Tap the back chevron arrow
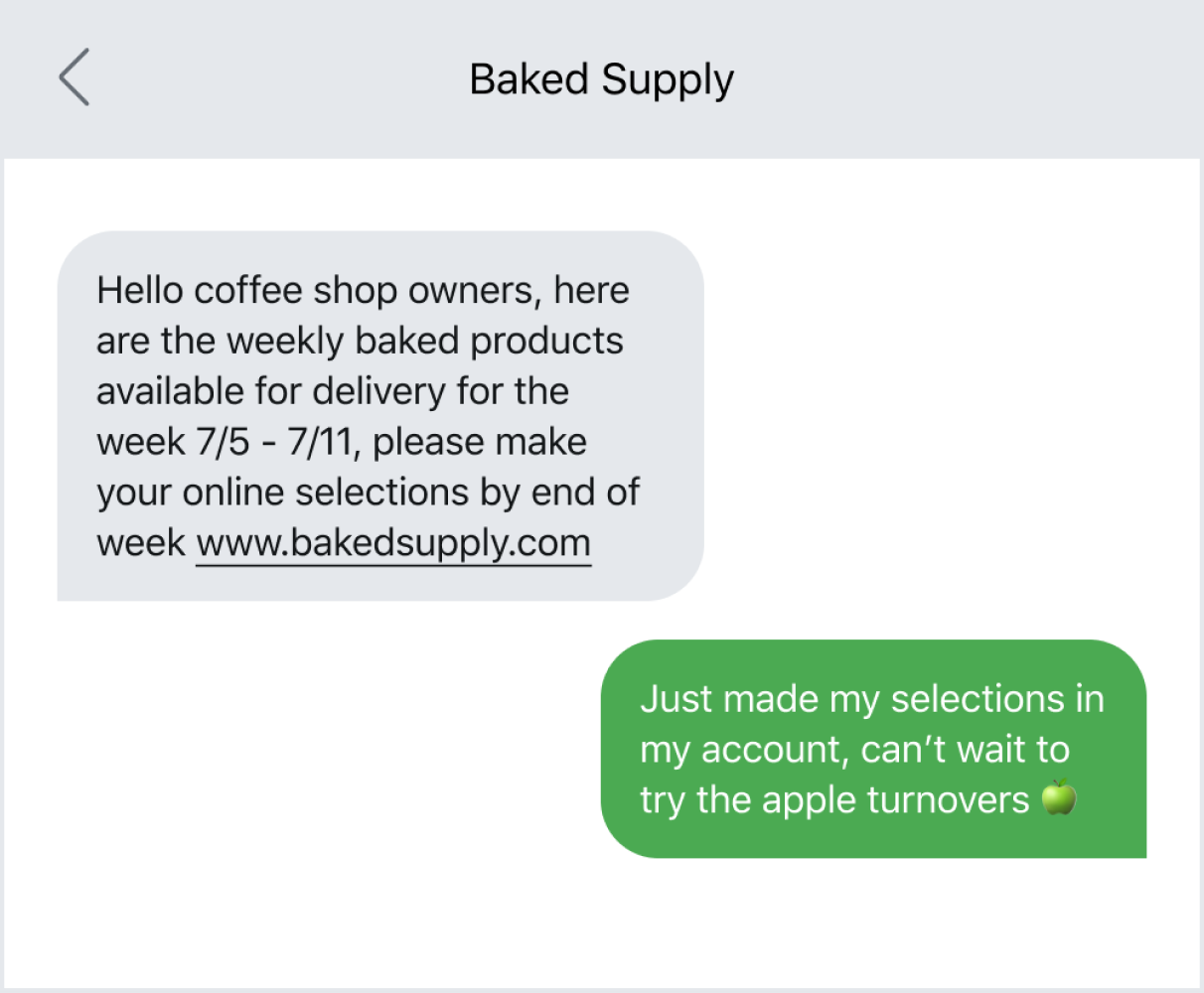The image size is (1204, 993). (75, 77)
